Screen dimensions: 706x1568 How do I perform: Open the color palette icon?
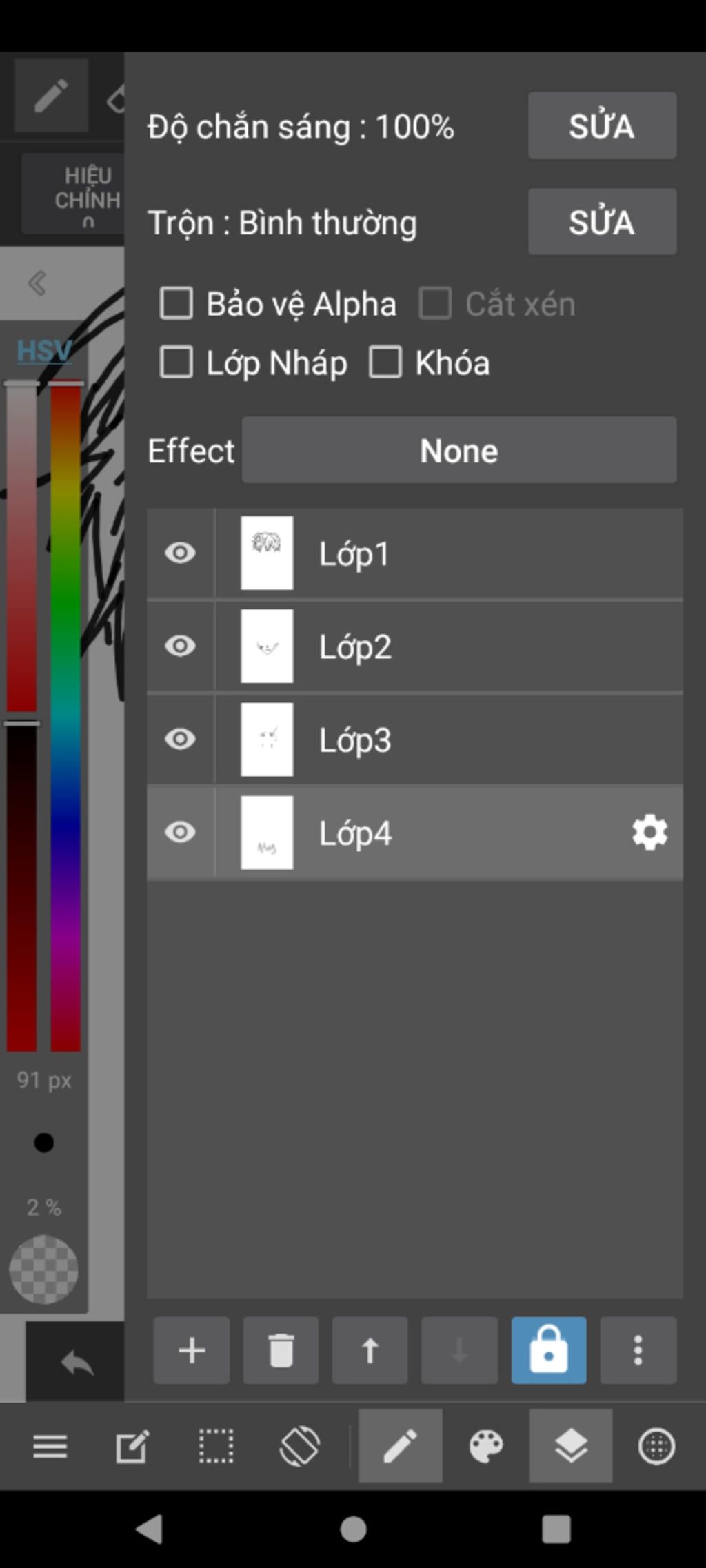pyautogui.click(x=486, y=1446)
